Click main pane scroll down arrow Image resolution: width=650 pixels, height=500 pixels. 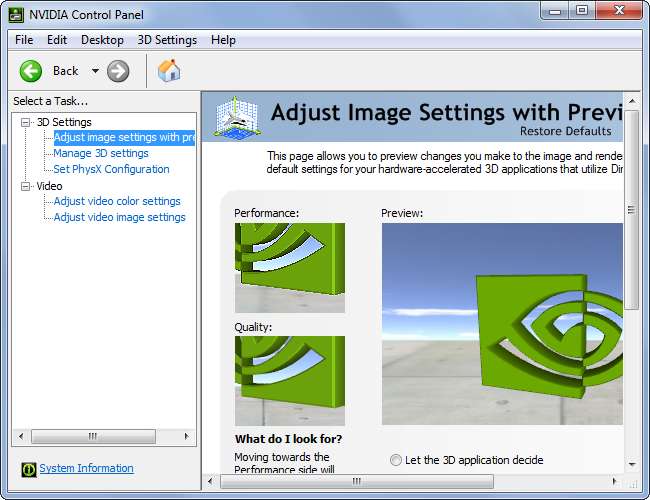click(x=632, y=464)
